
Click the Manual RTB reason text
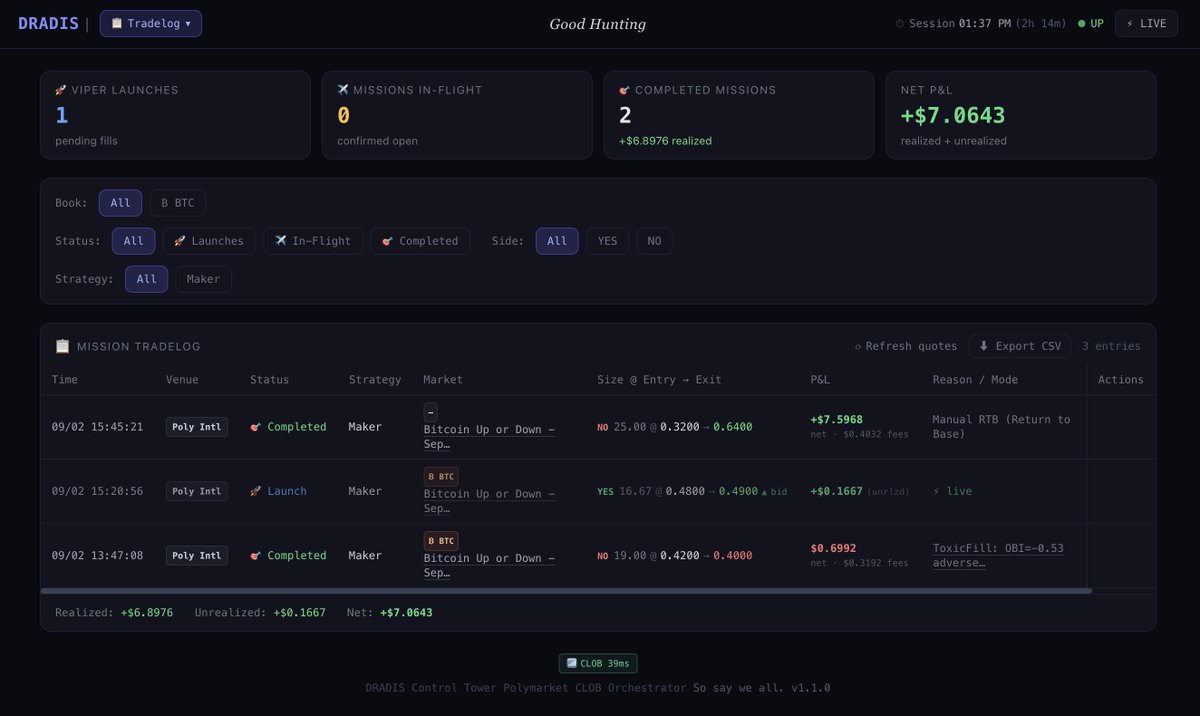coord(1001,427)
